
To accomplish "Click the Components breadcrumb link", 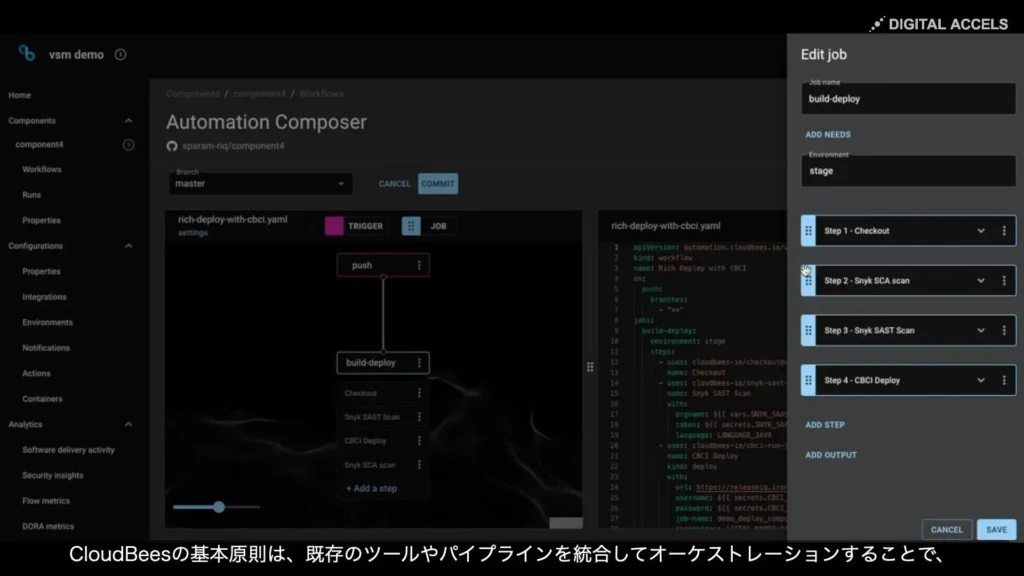I will click(x=193, y=94).
